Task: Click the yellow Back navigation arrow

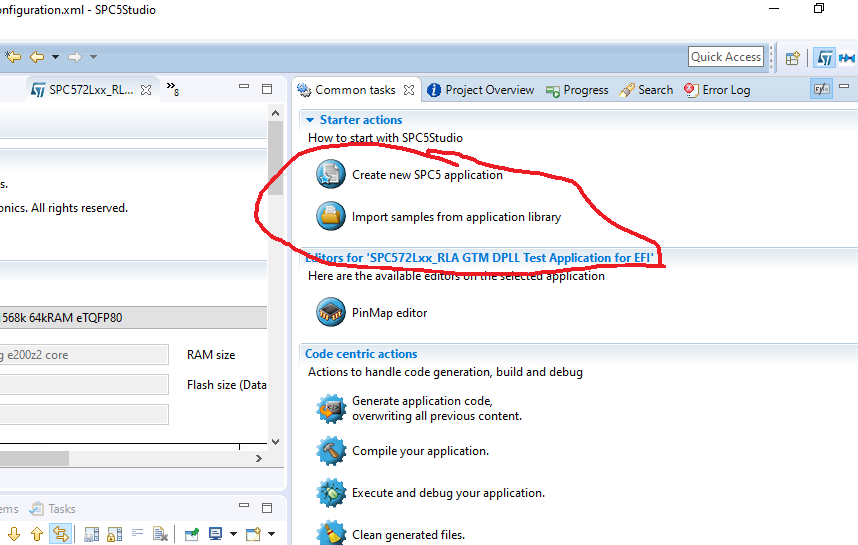Action: tap(37, 56)
